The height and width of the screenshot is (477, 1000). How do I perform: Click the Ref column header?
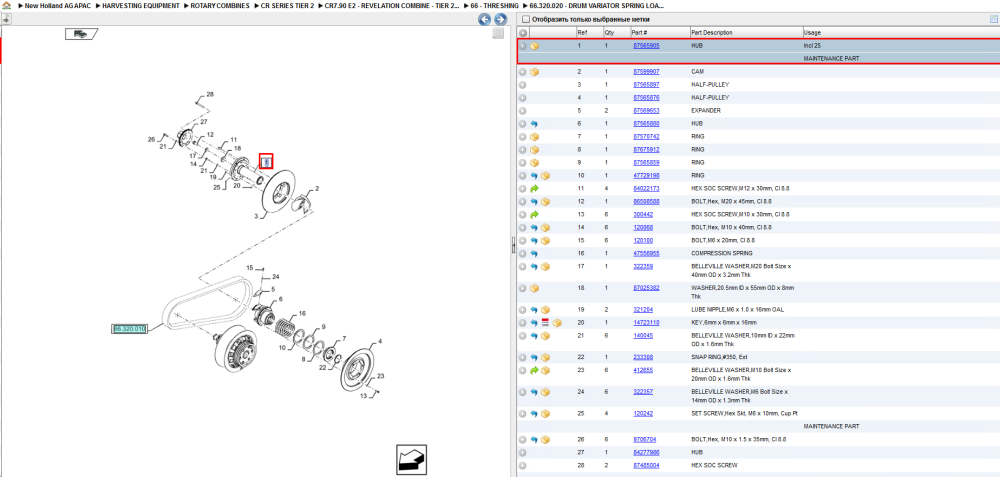click(x=582, y=33)
